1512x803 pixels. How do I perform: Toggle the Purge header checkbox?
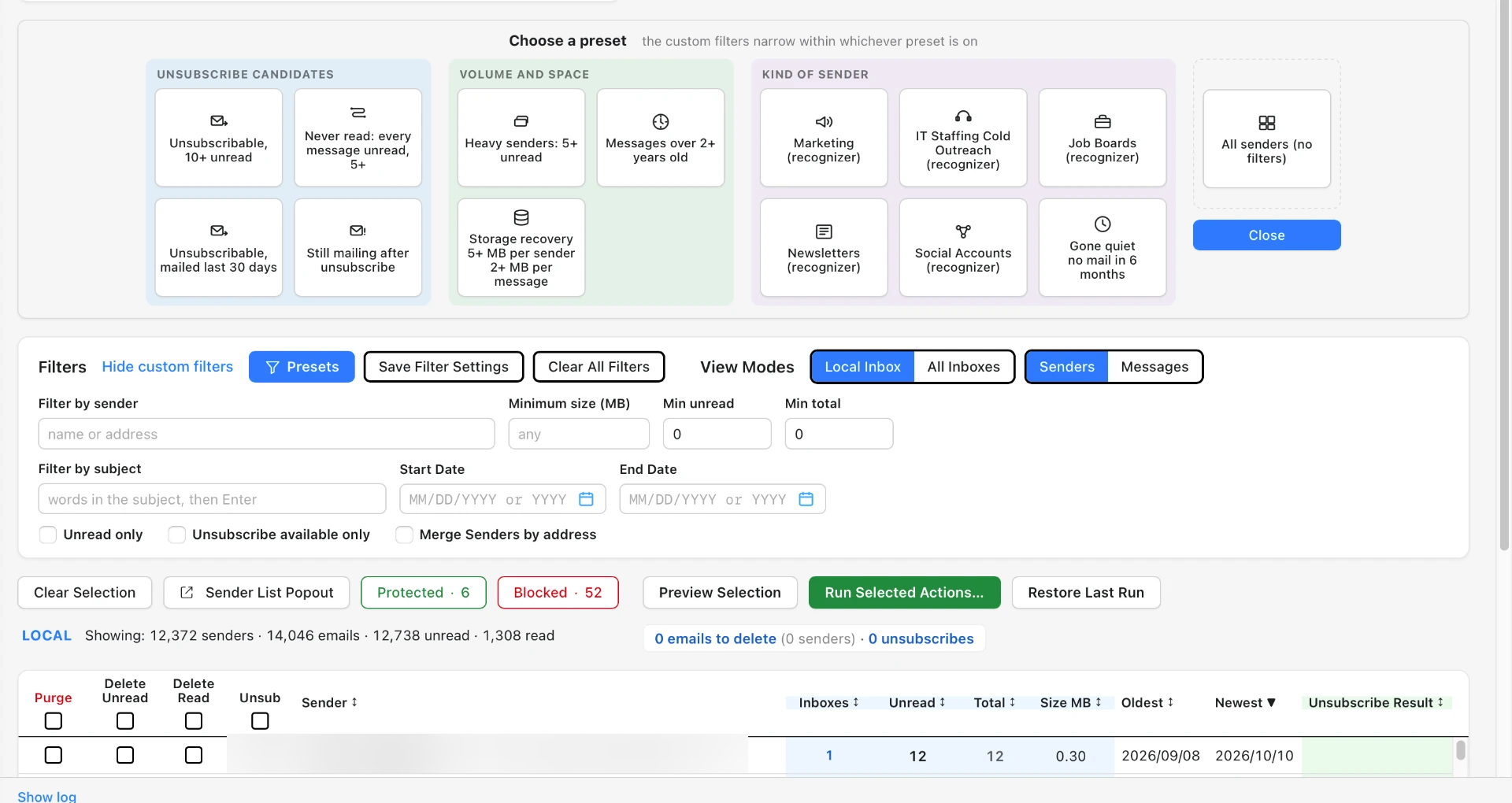coord(54,721)
